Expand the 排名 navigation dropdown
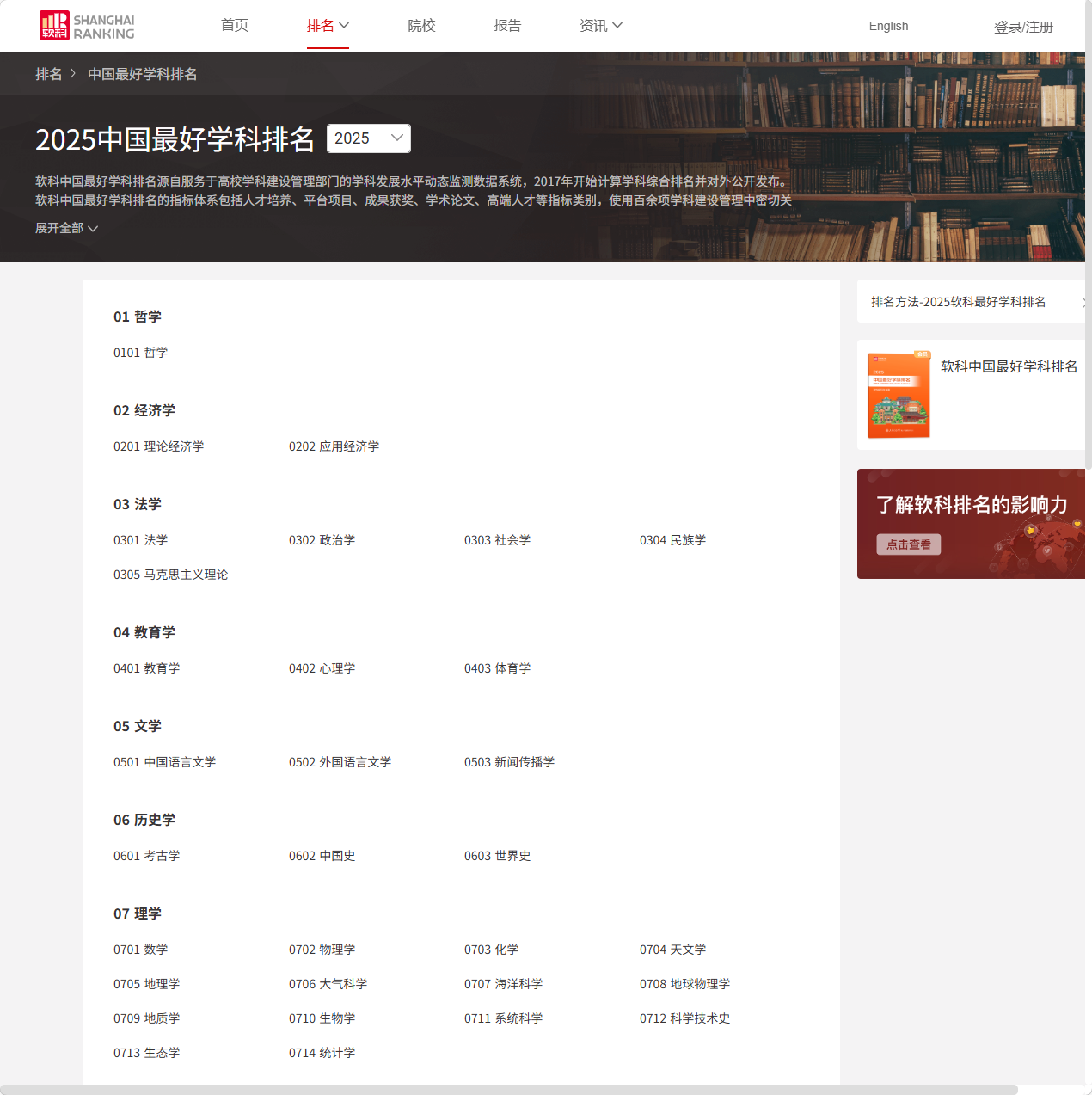The width and height of the screenshot is (1092, 1095). pyautogui.click(x=328, y=25)
